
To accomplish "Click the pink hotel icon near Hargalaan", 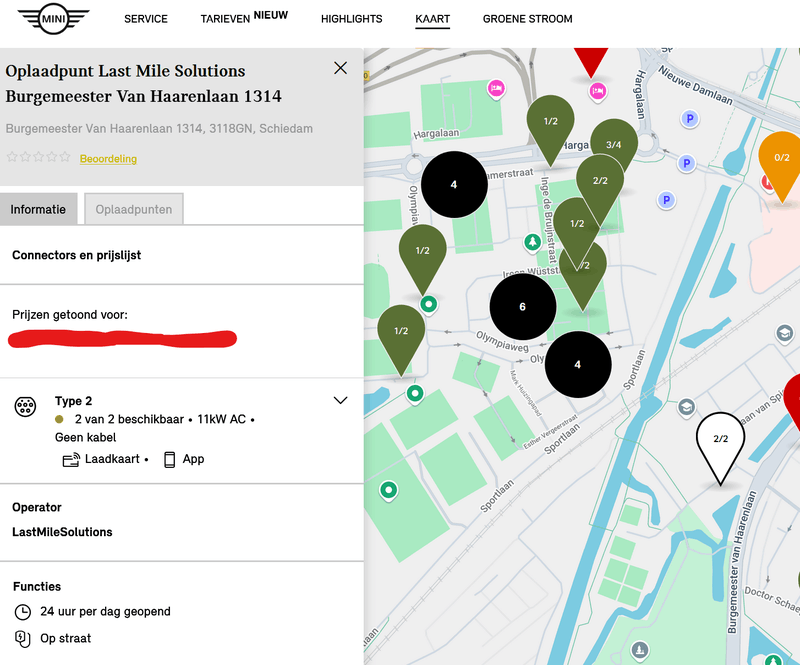I will click(x=496, y=89).
